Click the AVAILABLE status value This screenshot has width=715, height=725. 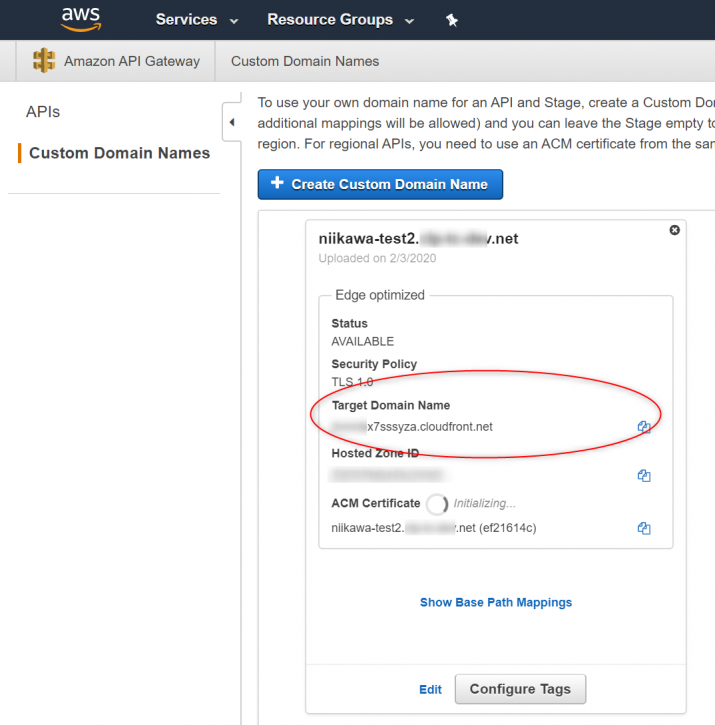pos(363,341)
